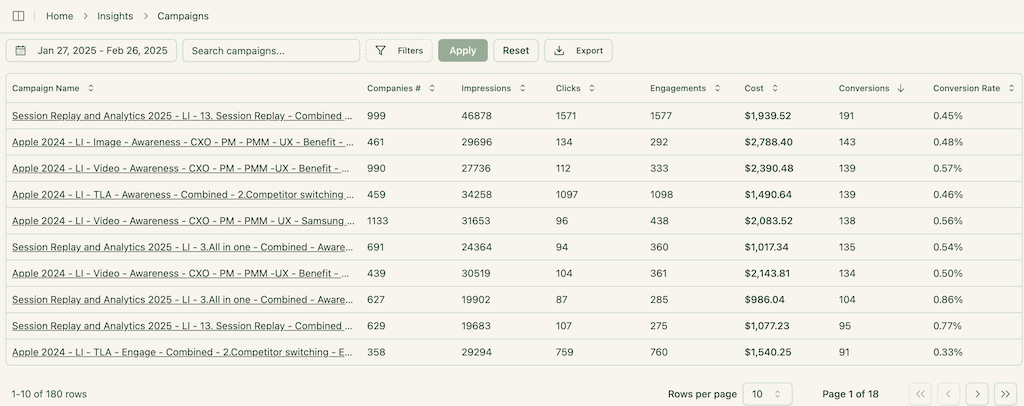
Task: Select clicks value 1571
Action: (566, 116)
